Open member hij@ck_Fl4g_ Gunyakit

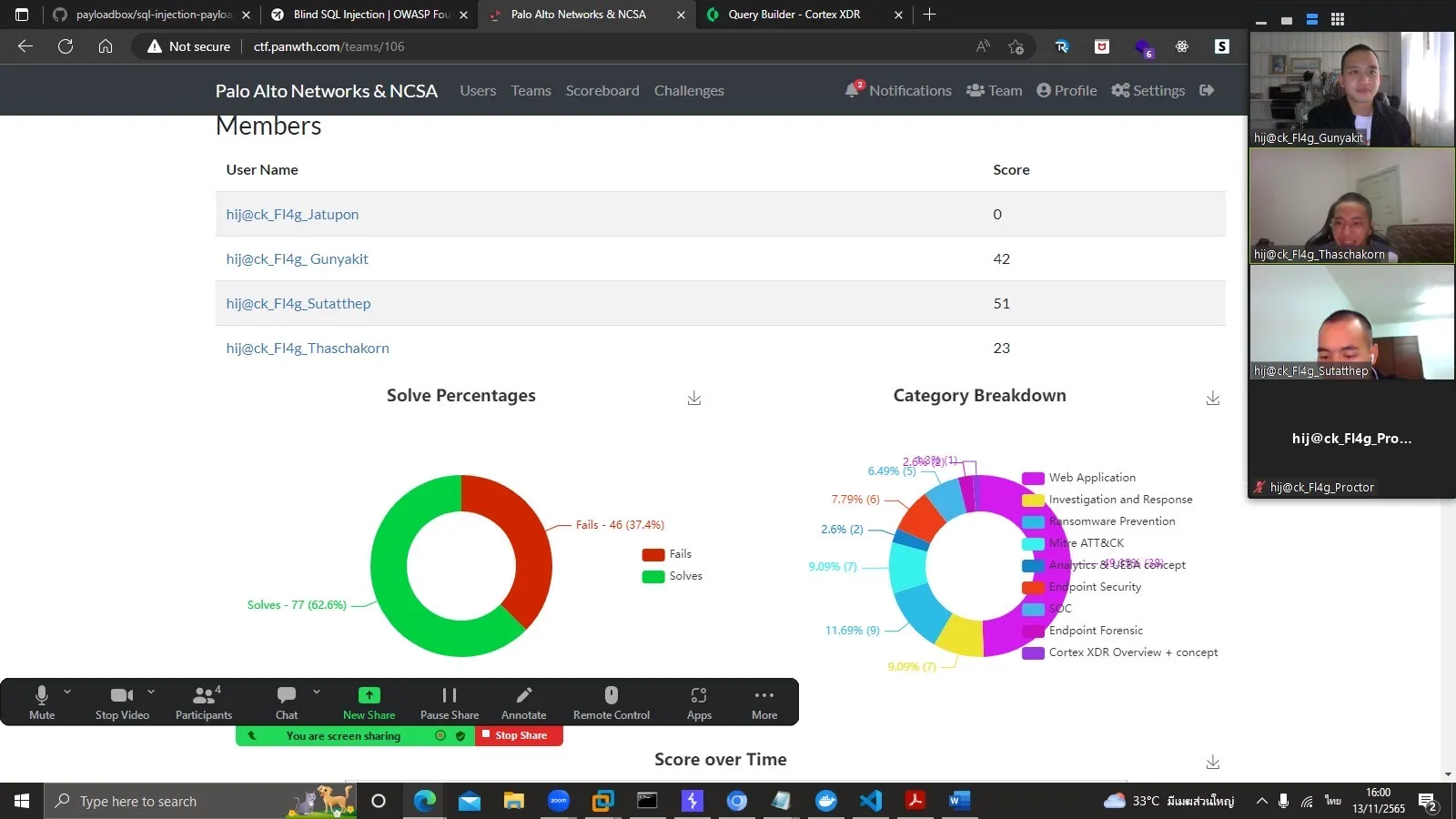297,259
